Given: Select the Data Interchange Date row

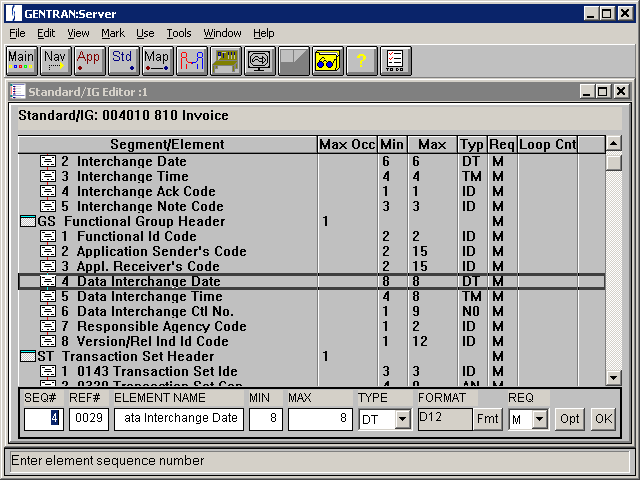Looking at the screenshot, I should (311, 282).
